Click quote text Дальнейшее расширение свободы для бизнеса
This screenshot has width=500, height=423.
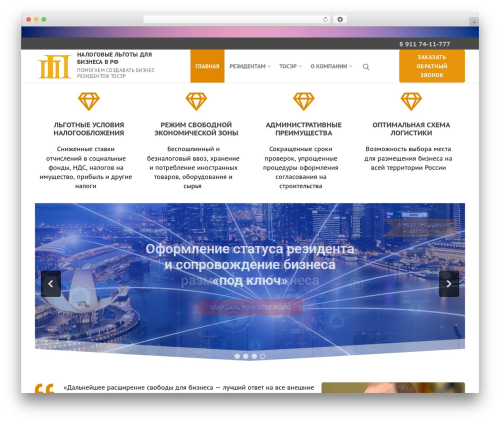189,388
